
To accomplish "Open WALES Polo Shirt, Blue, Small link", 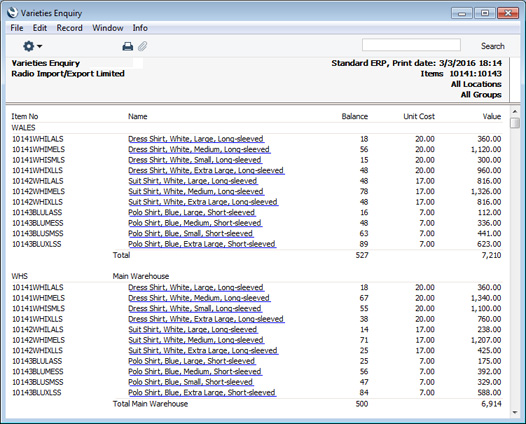I will point(191,233).
